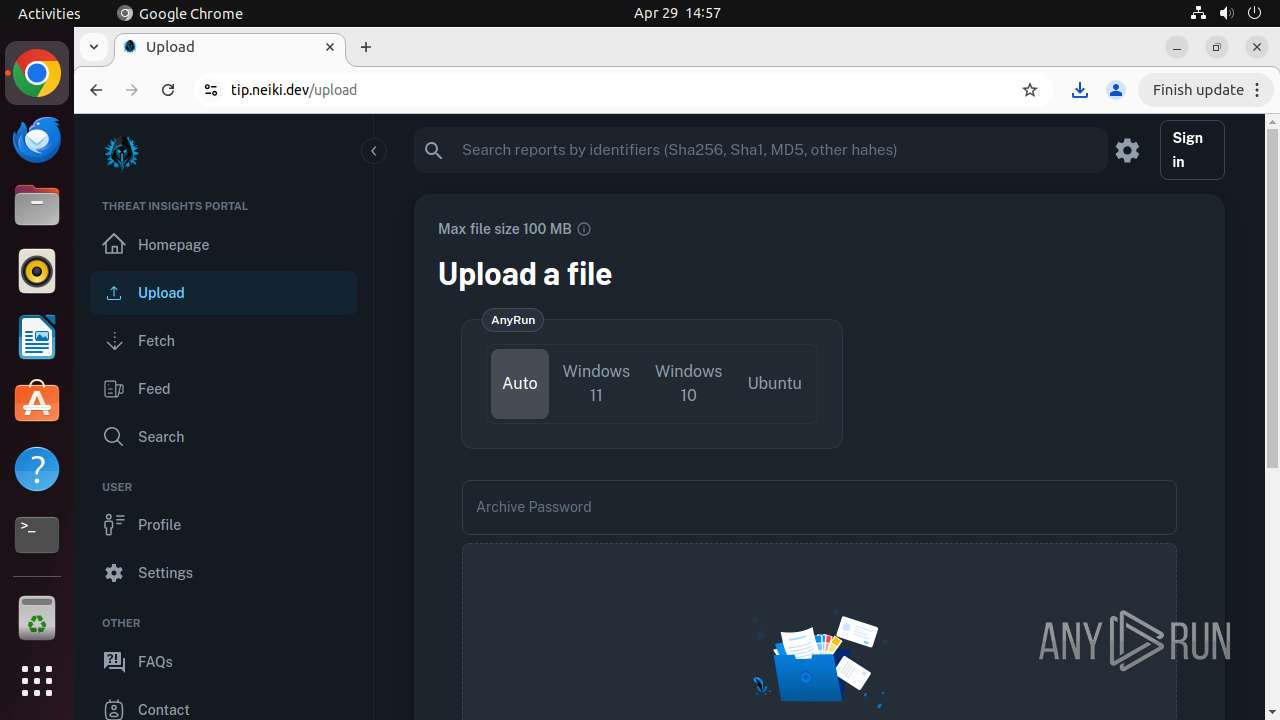This screenshot has height=720, width=1280.
Task: Open the Fetch sidebar item
Action: [224, 341]
